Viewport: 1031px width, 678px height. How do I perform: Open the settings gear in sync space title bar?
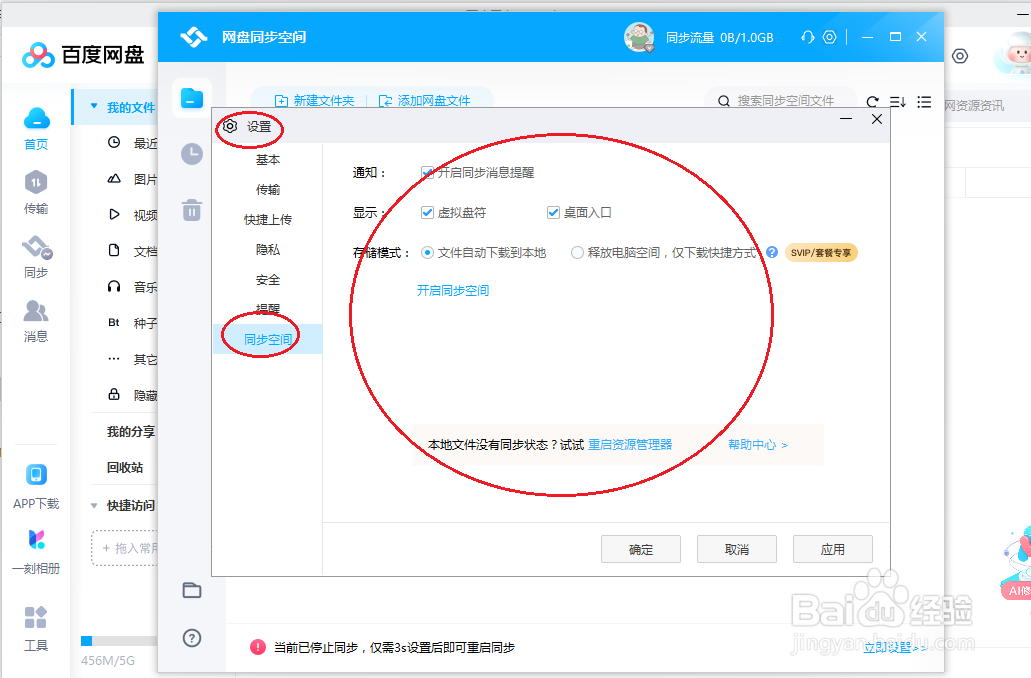click(x=830, y=37)
